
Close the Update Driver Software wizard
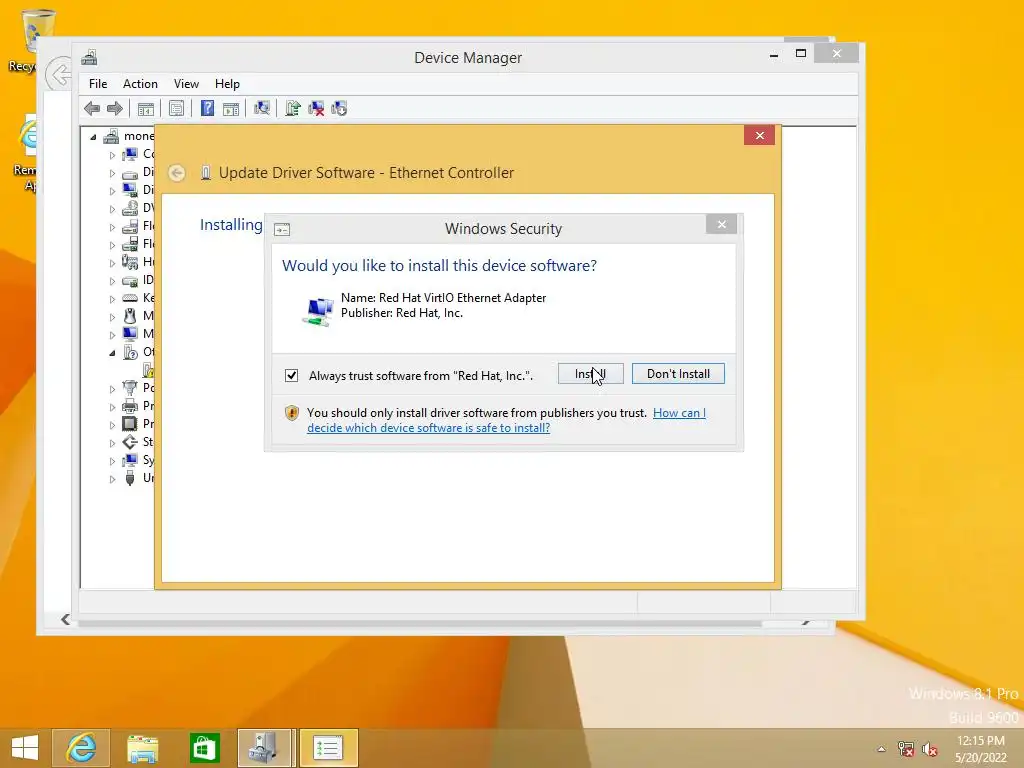(x=759, y=135)
